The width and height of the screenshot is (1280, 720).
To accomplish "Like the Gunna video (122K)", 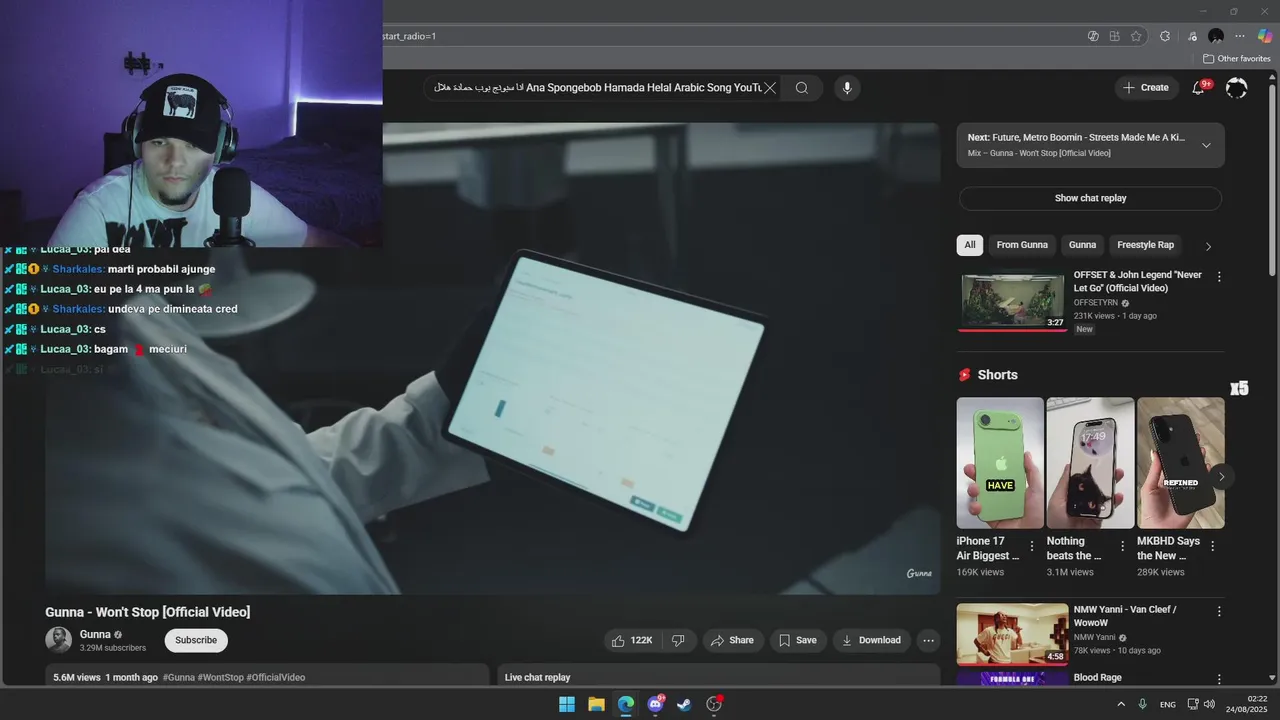I will 632,640.
